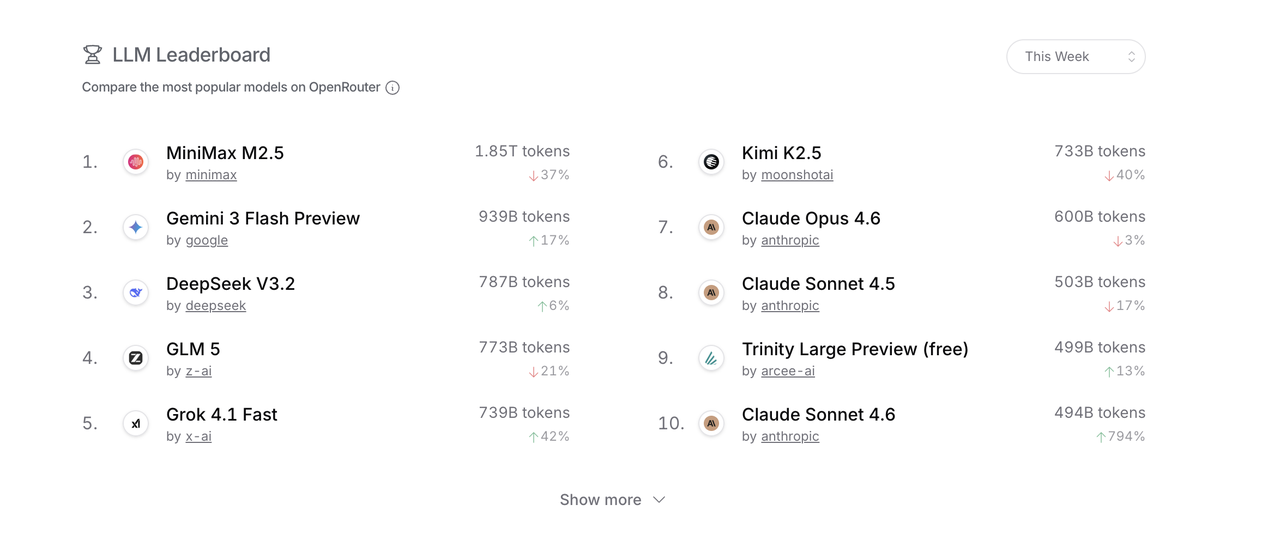Click the chevron beside Show more
Image resolution: width=1280 pixels, height=535 pixels.
[x=659, y=500]
